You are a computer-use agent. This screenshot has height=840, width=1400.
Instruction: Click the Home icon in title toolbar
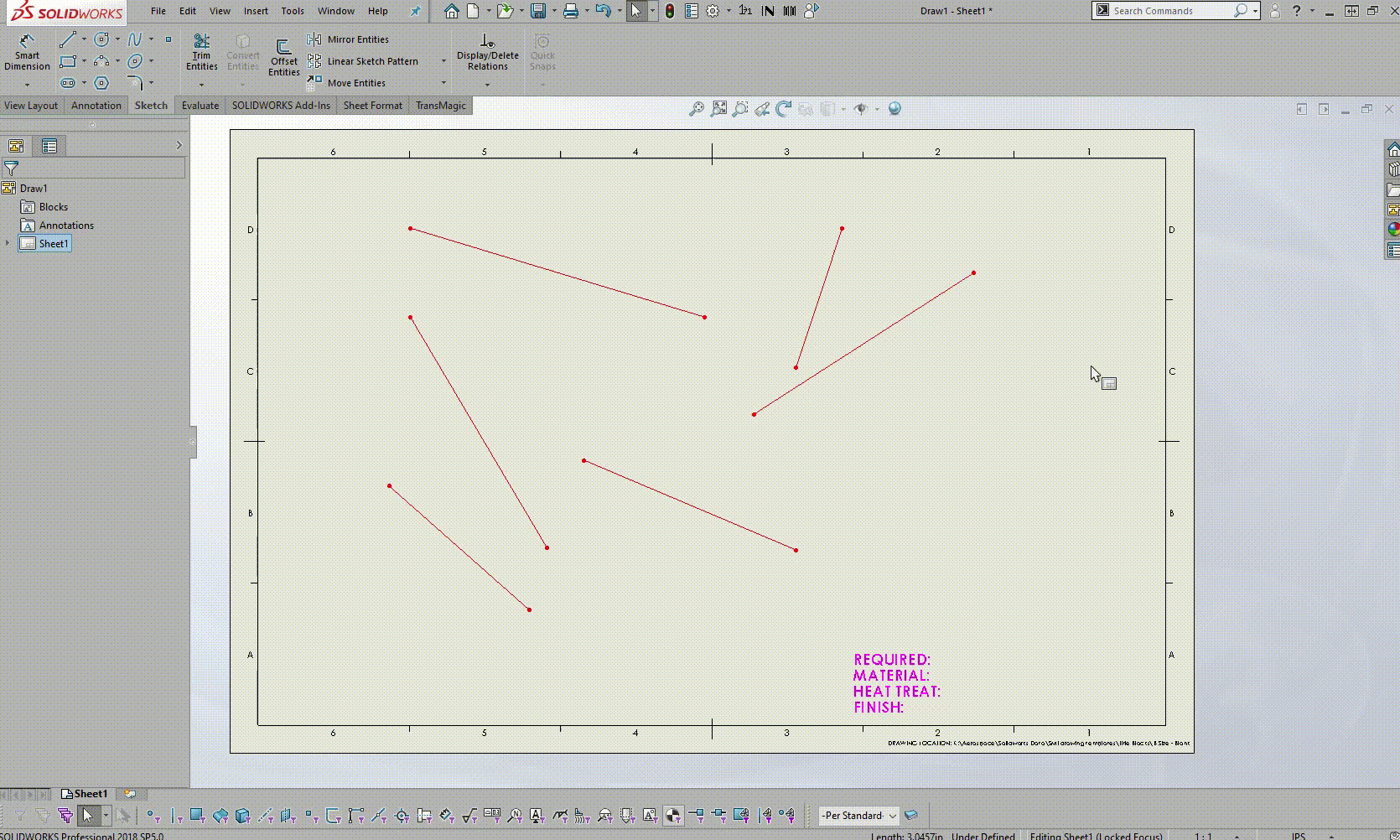[451, 11]
